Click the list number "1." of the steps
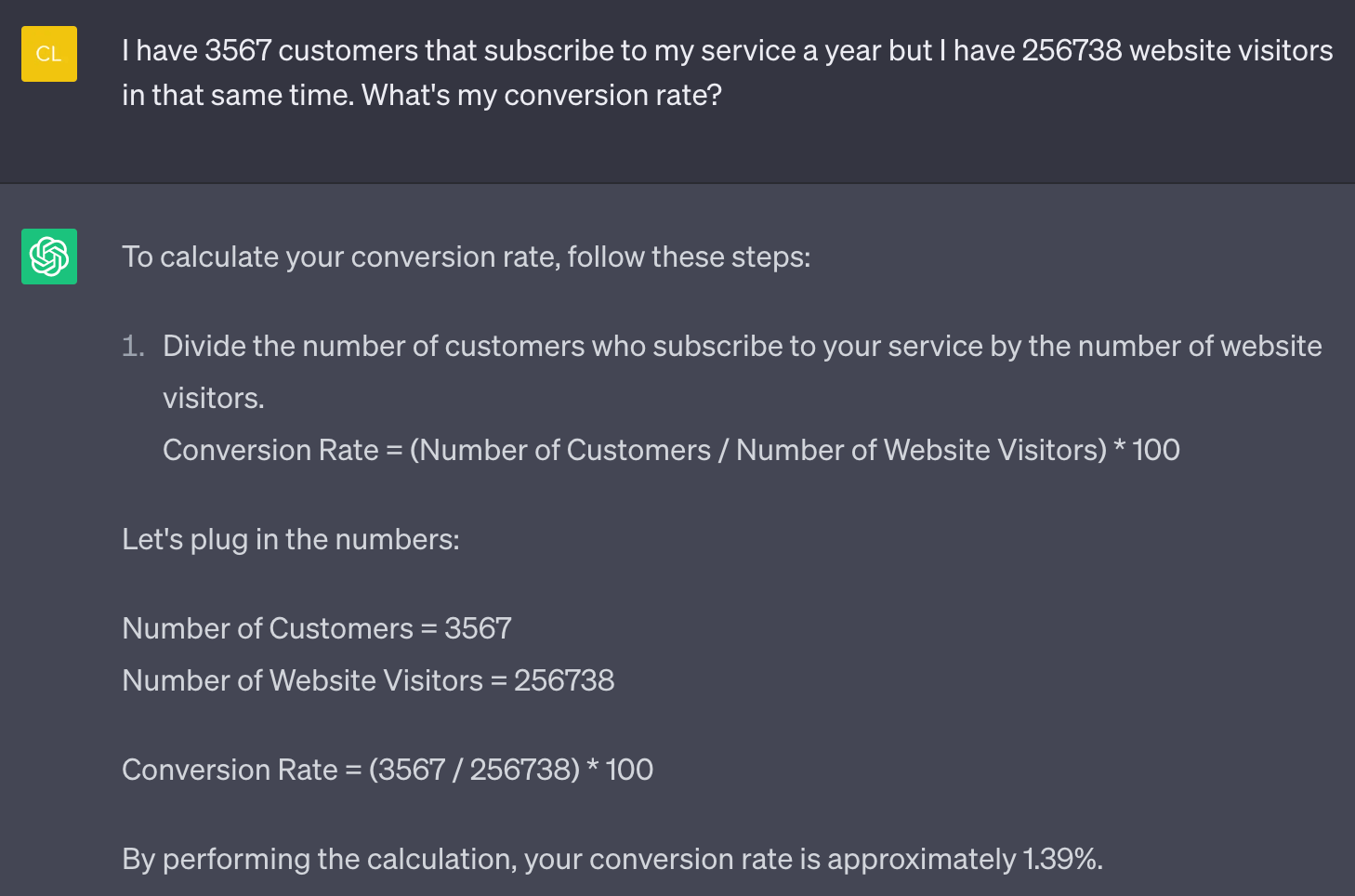 point(134,347)
